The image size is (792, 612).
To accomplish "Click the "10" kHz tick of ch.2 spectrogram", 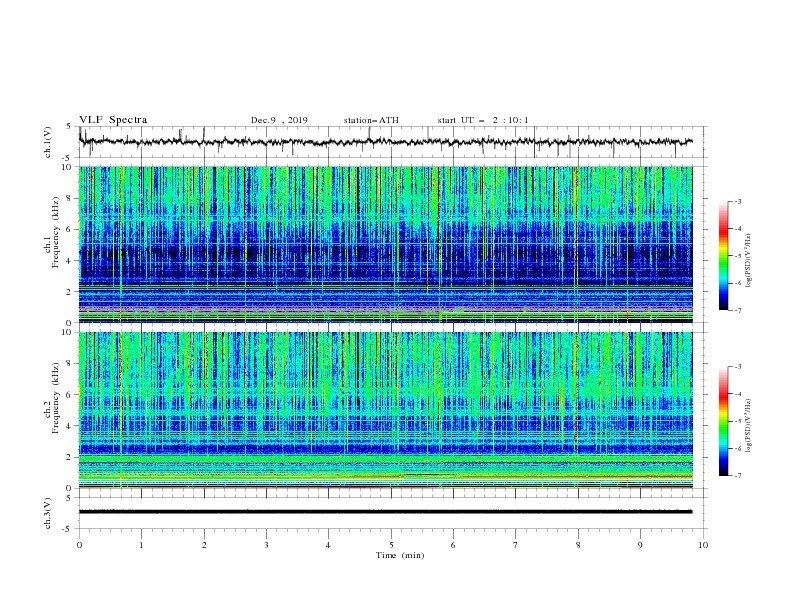I will click(68, 332).
